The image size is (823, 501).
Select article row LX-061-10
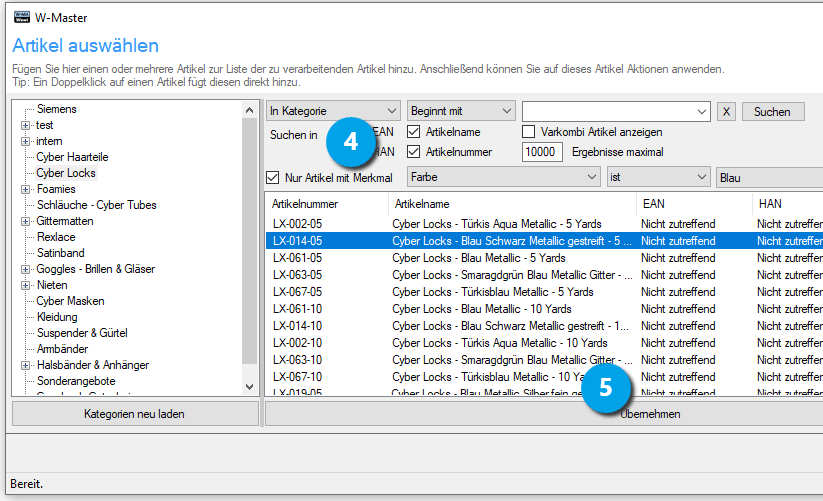click(544, 309)
